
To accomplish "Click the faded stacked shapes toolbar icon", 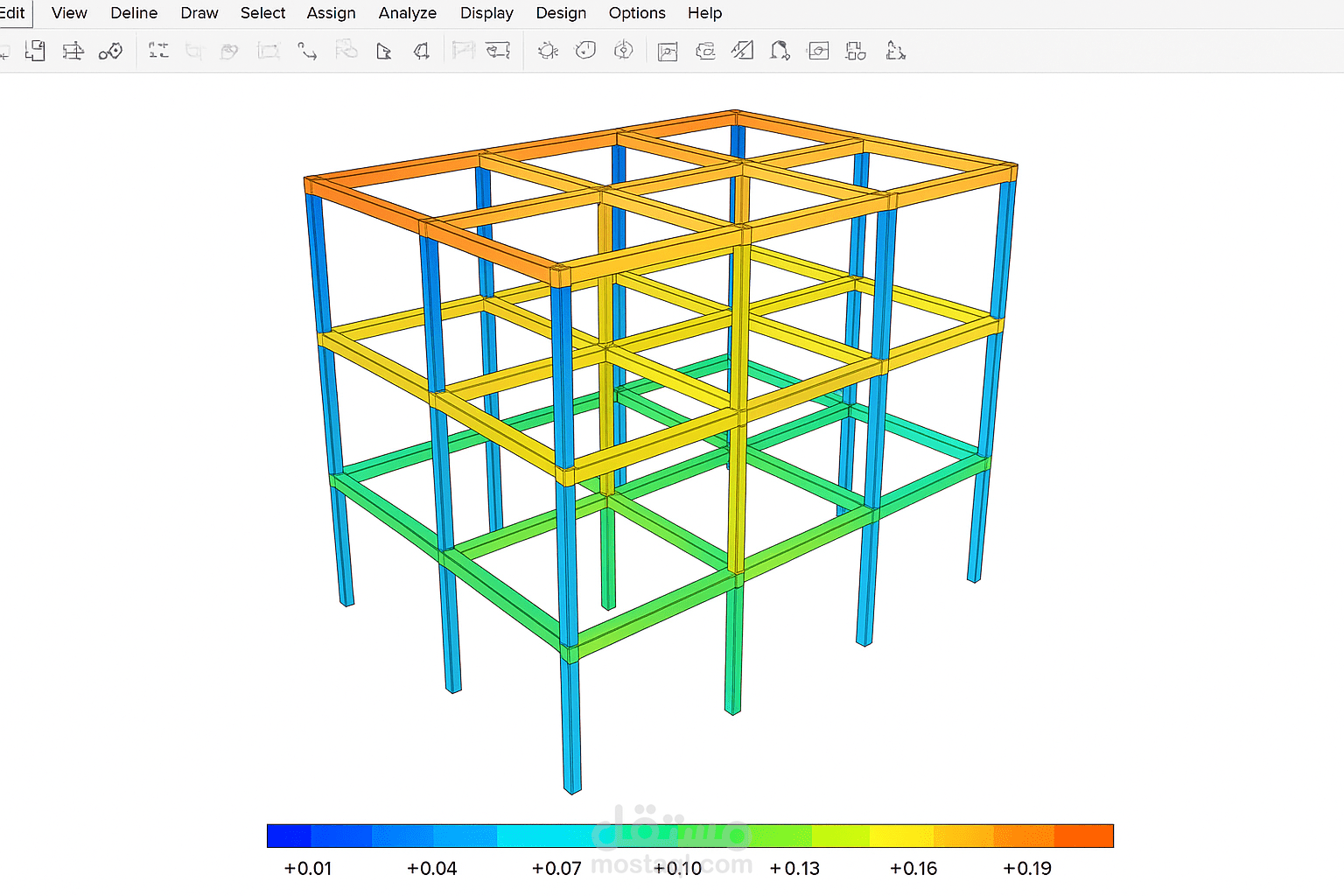I will tap(346, 50).
